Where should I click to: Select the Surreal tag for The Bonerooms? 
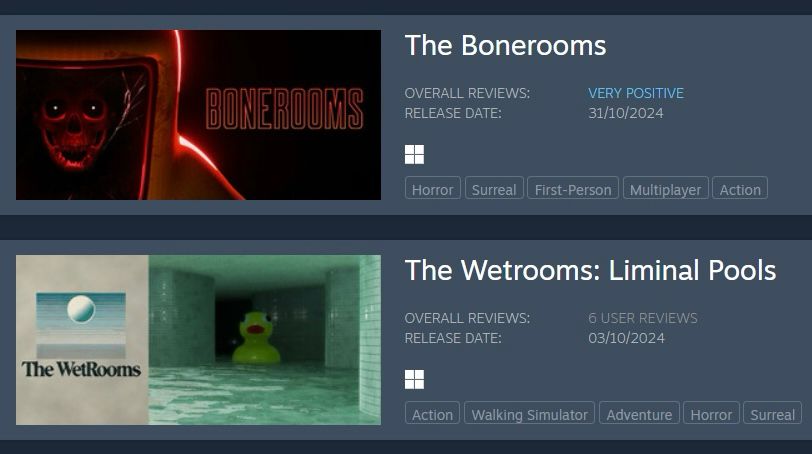click(494, 189)
